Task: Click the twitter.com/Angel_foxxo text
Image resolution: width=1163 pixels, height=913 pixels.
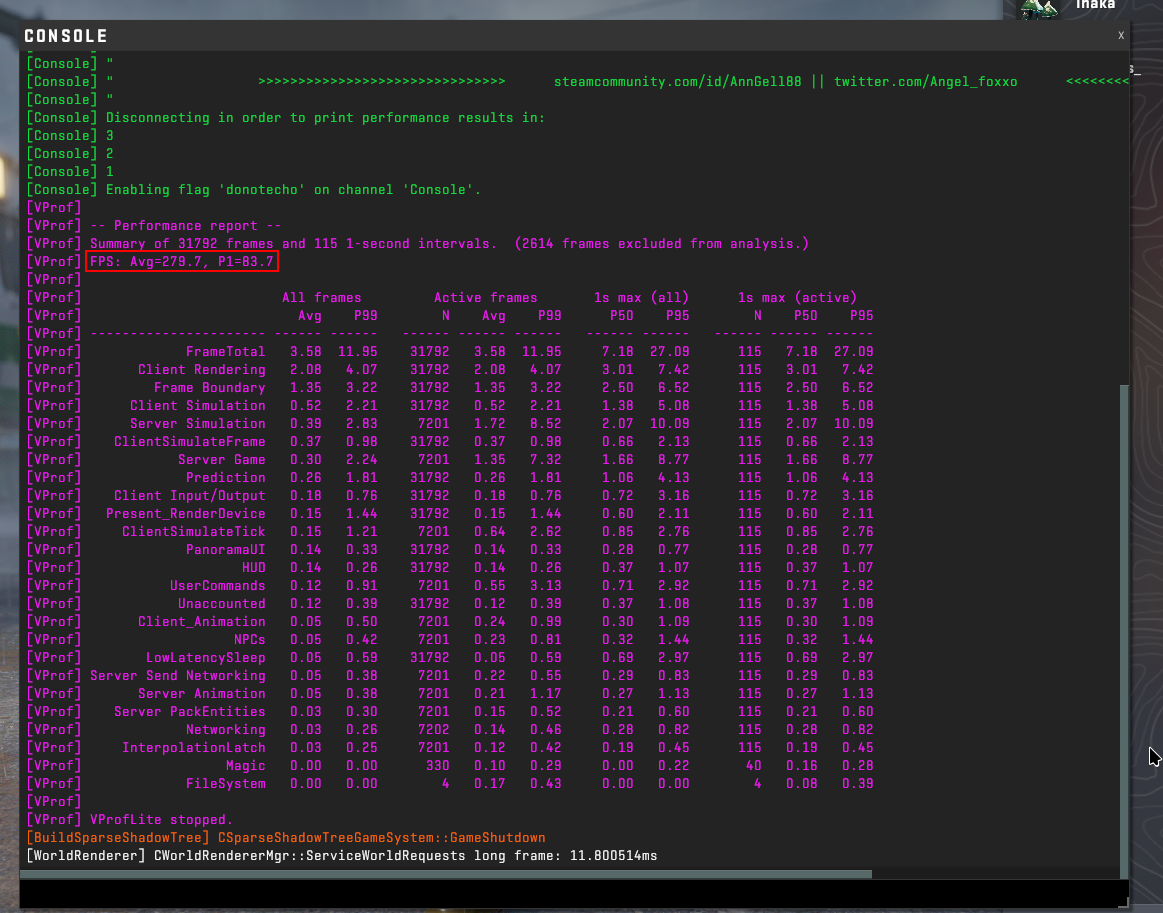Action: [x=925, y=81]
